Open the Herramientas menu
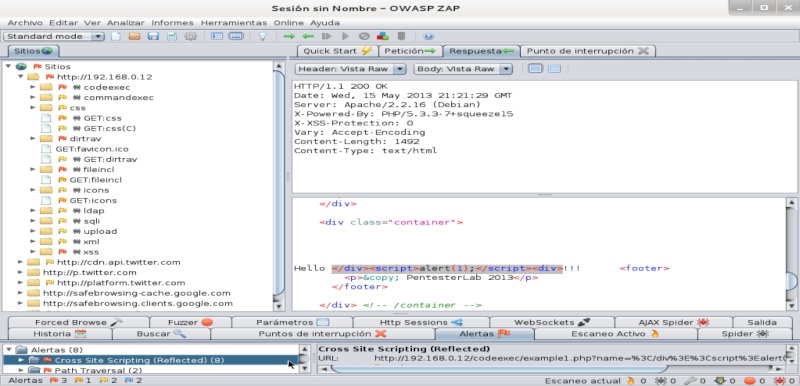The width and height of the screenshot is (800, 386). coord(234,23)
